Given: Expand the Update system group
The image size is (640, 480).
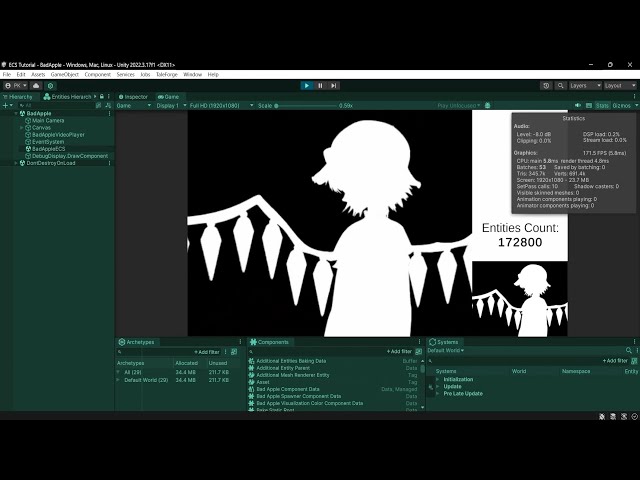Looking at the screenshot, I should [438, 387].
